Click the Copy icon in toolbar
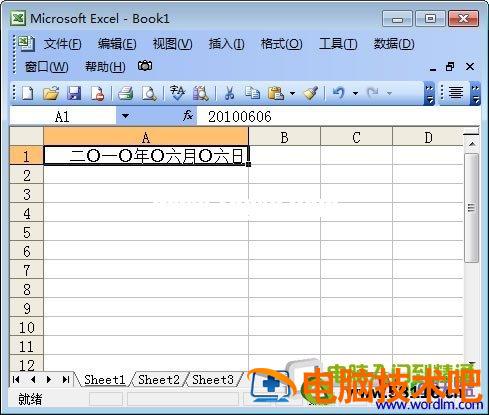Image resolution: width=489 pixels, height=415 pixels. coord(252,93)
